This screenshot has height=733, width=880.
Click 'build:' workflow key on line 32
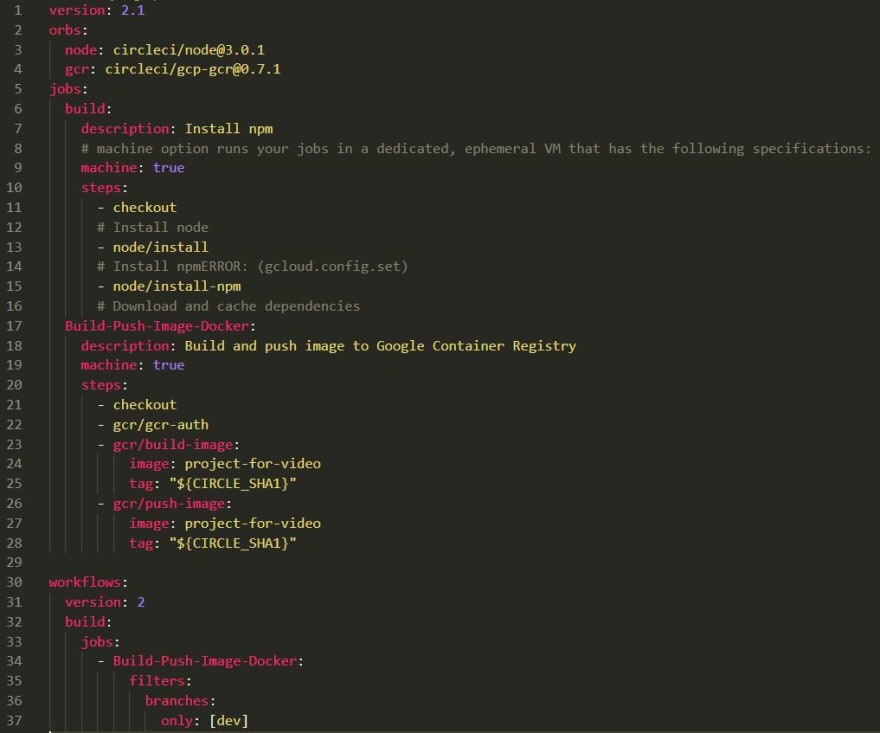coord(88,622)
